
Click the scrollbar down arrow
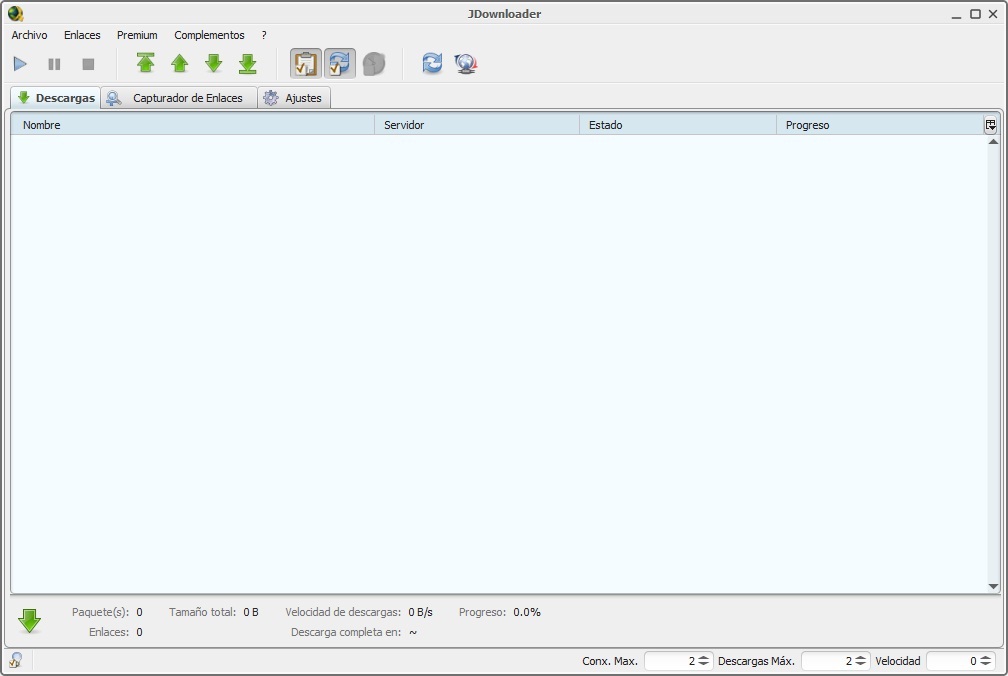[993, 586]
